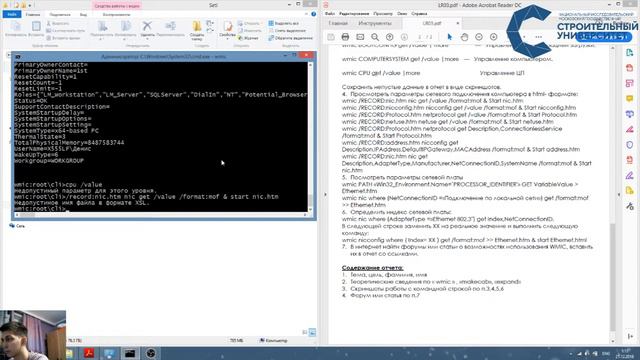Click Deselect in Explorer ribbon
Image resolution: width=640 pixels, height=360 pixels.
(287, 31)
